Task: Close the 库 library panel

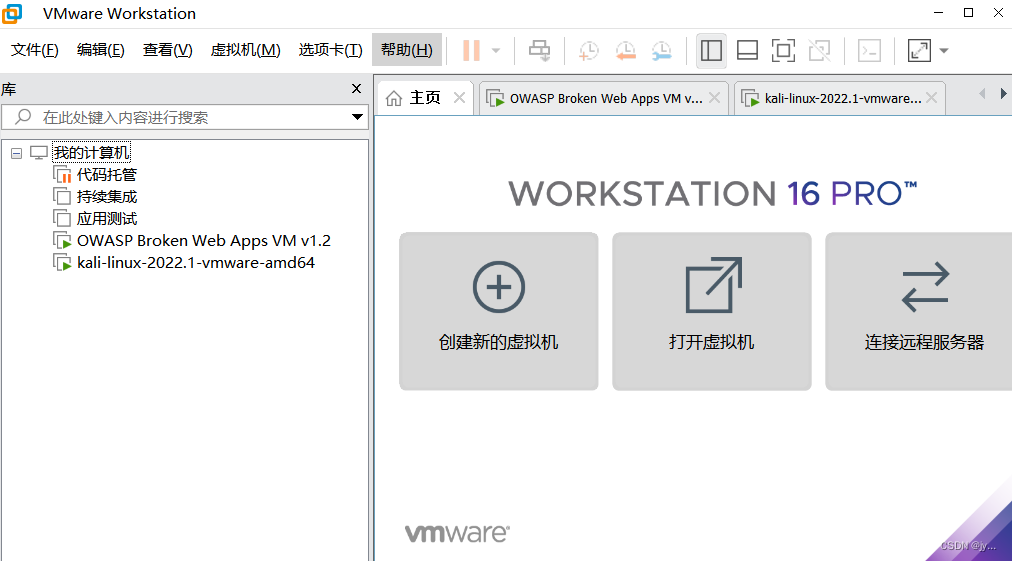Action: tap(356, 88)
